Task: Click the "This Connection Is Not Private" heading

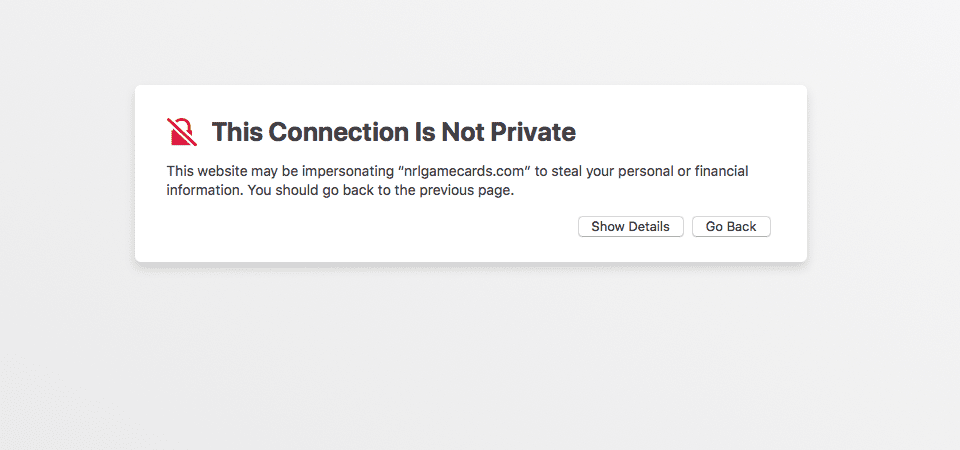Action: click(394, 132)
